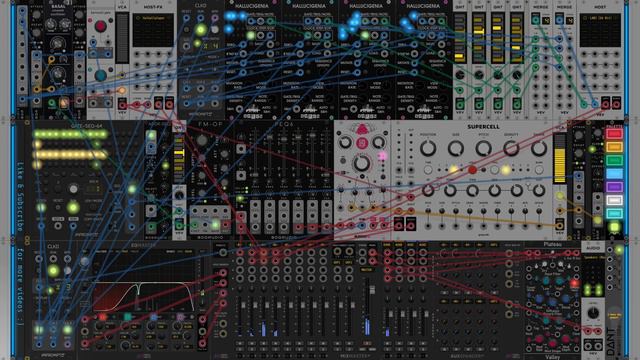The width and height of the screenshot is (640, 360).
Task: Click the large red knob left of VCA
Action: coord(100,27)
